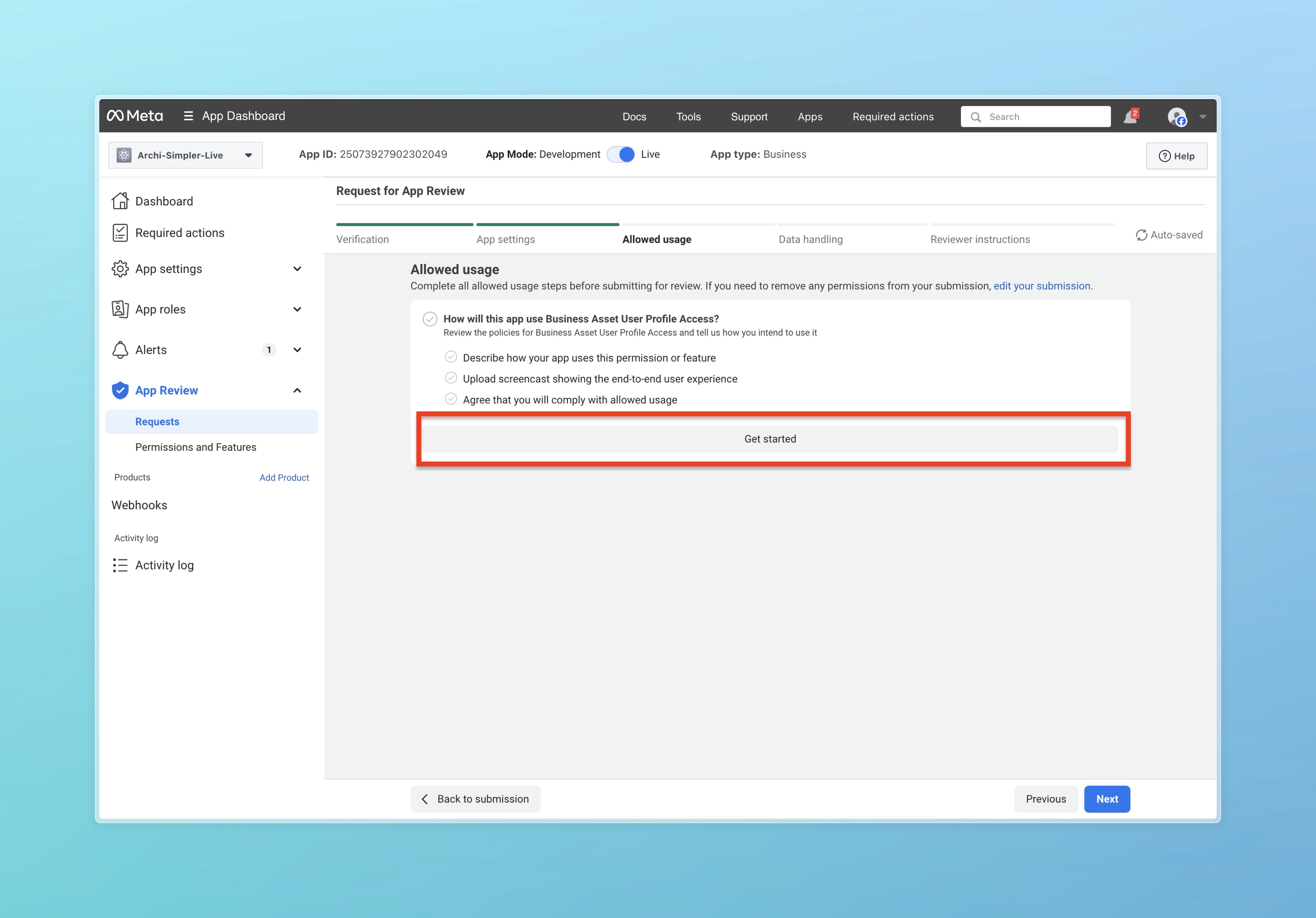The image size is (1316, 918).
Task: Open the notifications bell
Action: click(1130, 117)
